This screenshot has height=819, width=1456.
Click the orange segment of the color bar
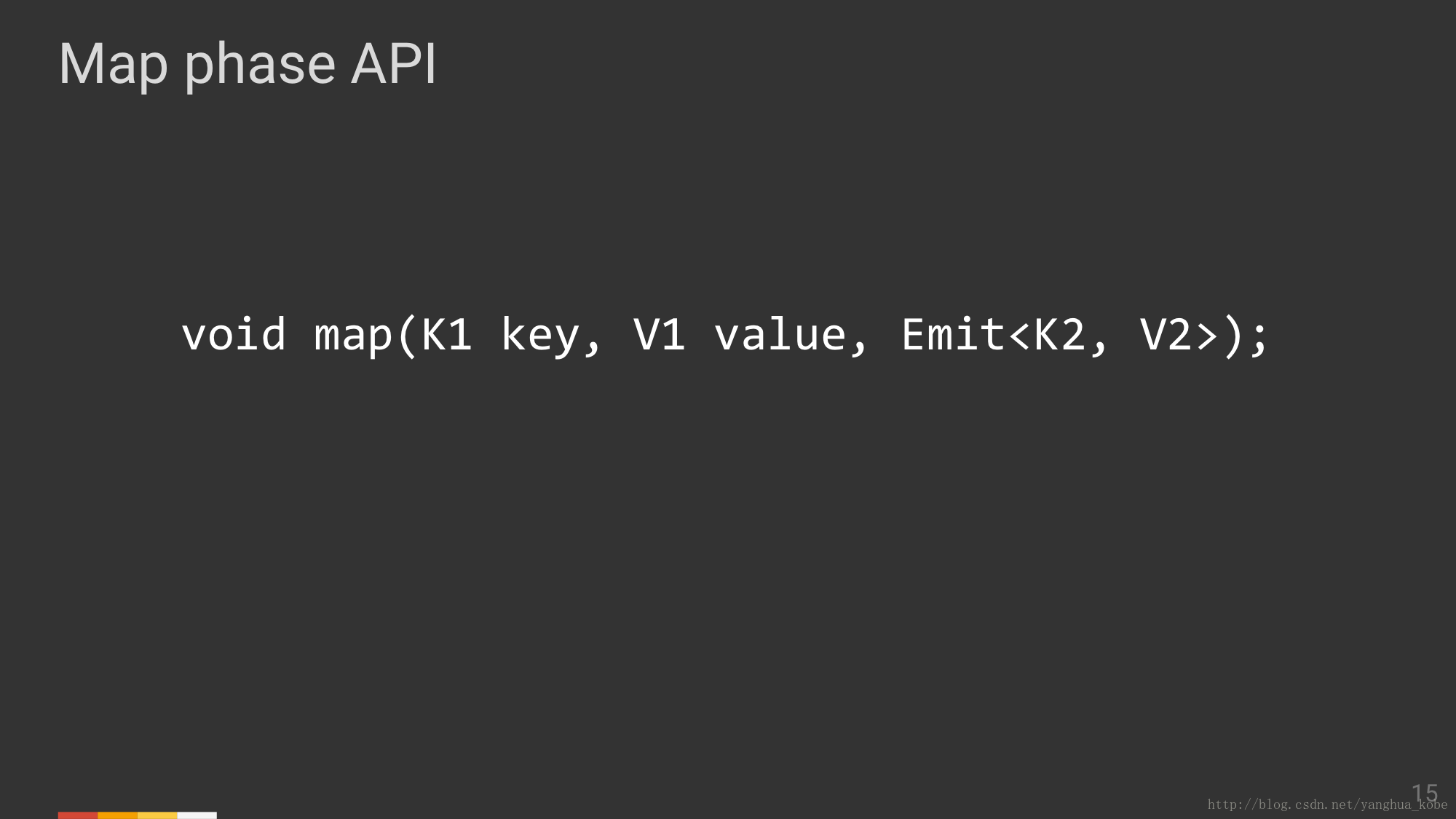(117, 815)
